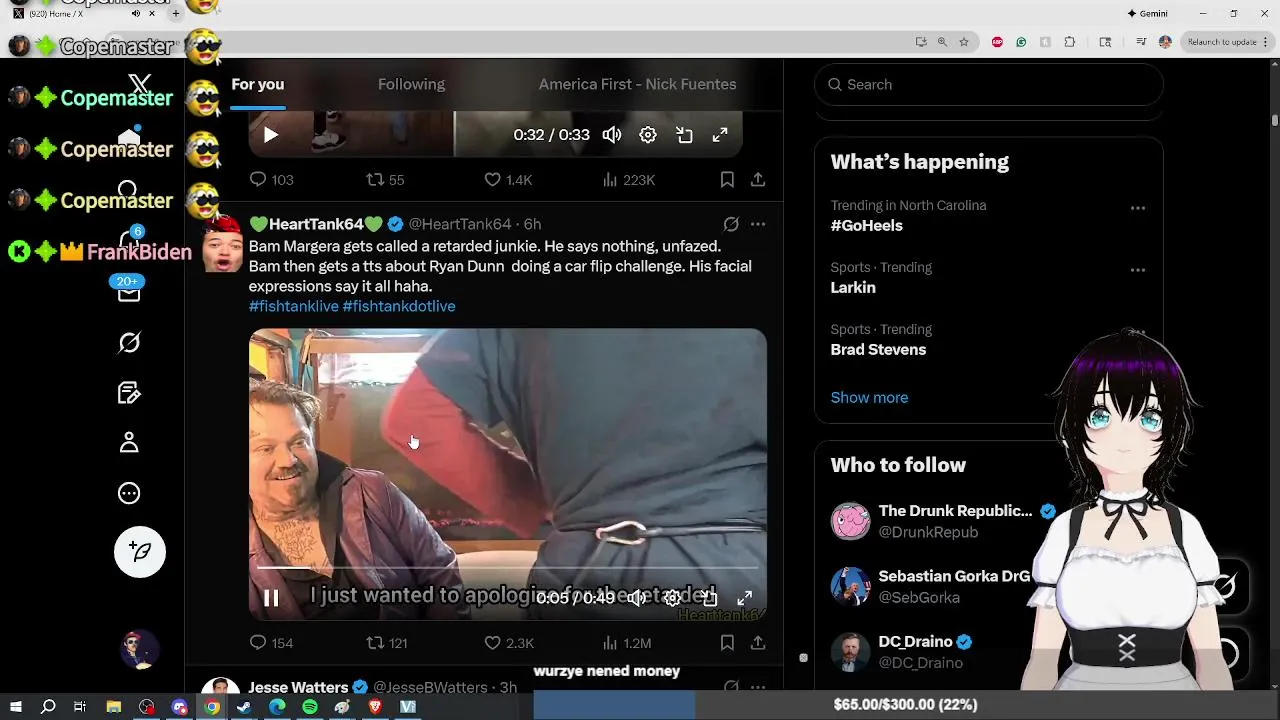
Task: Open Messages with the 20+ badge
Action: pyautogui.click(x=129, y=291)
